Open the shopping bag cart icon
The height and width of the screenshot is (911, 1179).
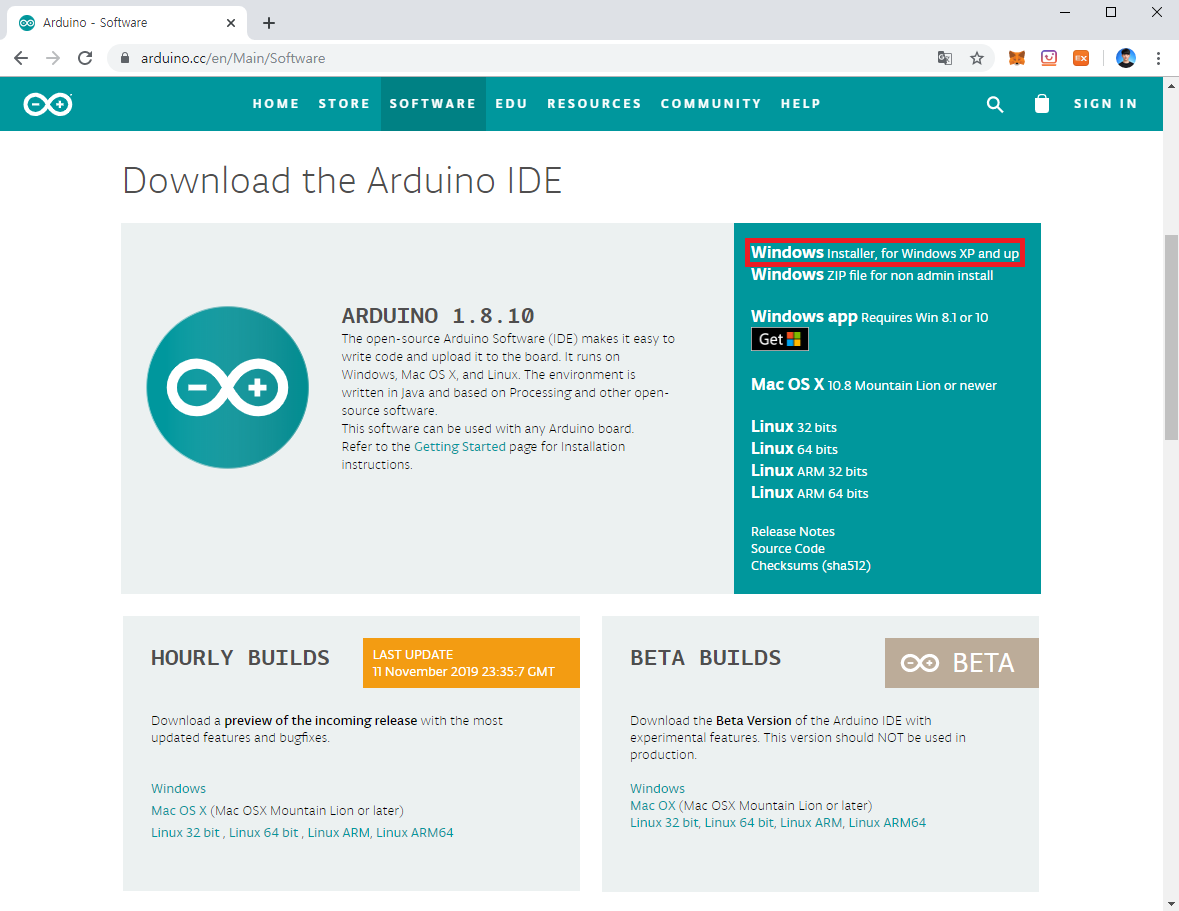[x=1041, y=104]
